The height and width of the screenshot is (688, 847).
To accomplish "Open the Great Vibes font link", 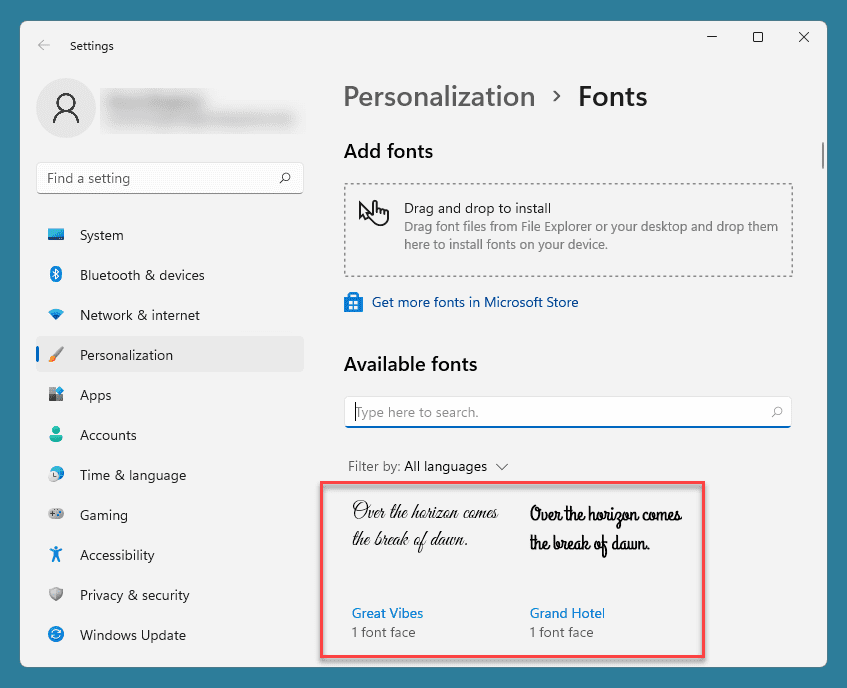I will 387,613.
